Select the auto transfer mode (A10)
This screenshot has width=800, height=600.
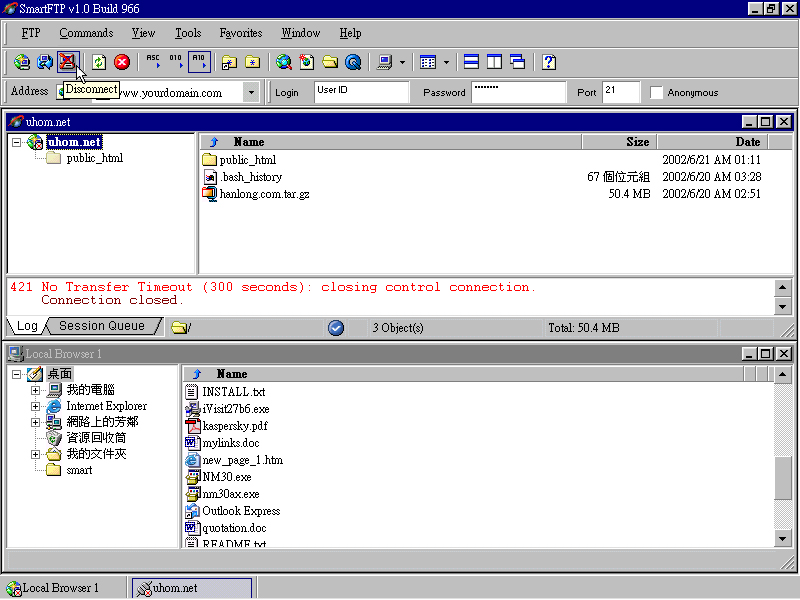(x=199, y=62)
